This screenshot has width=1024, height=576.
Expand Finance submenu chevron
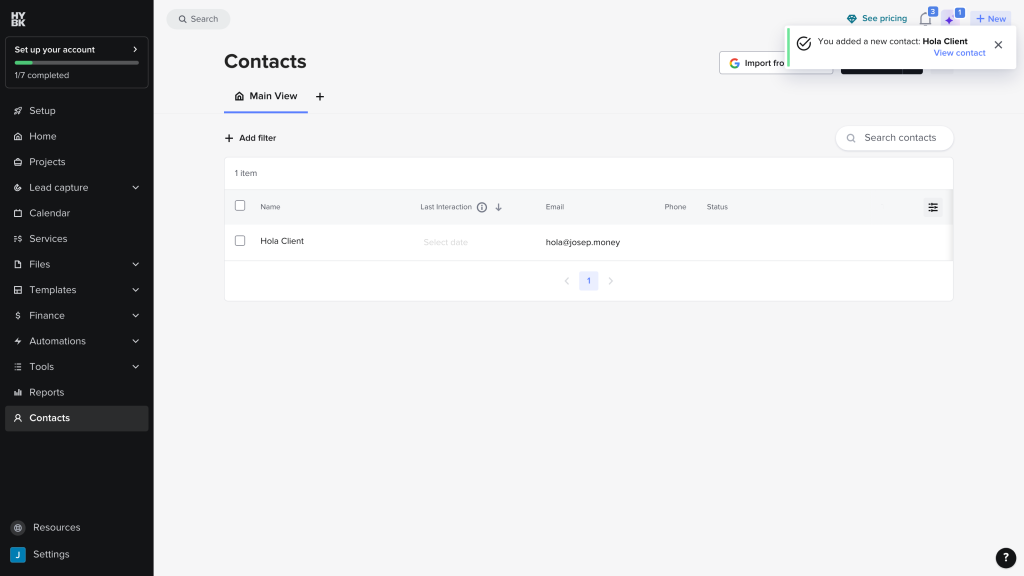coord(136,315)
